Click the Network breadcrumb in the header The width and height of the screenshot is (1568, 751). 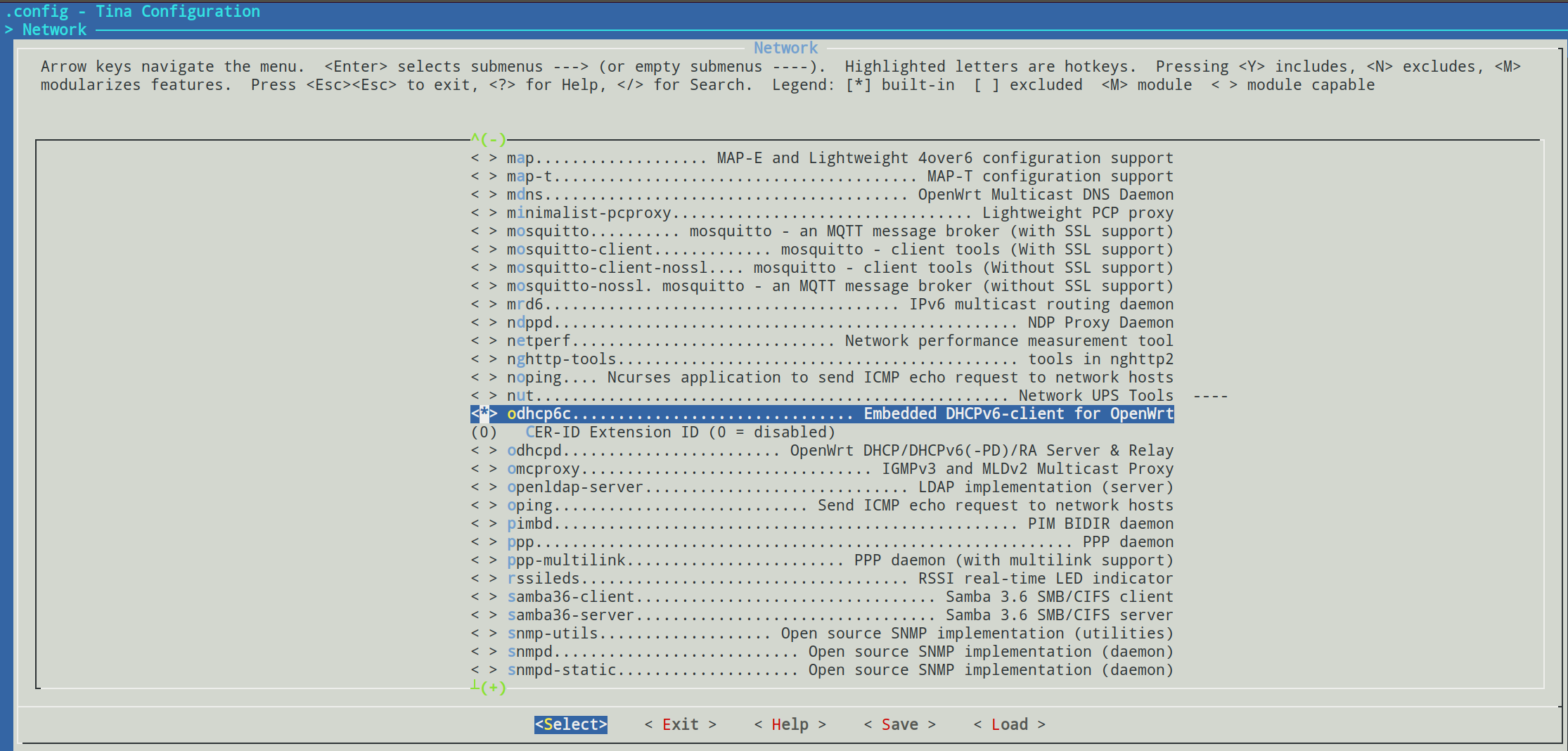click(x=54, y=30)
